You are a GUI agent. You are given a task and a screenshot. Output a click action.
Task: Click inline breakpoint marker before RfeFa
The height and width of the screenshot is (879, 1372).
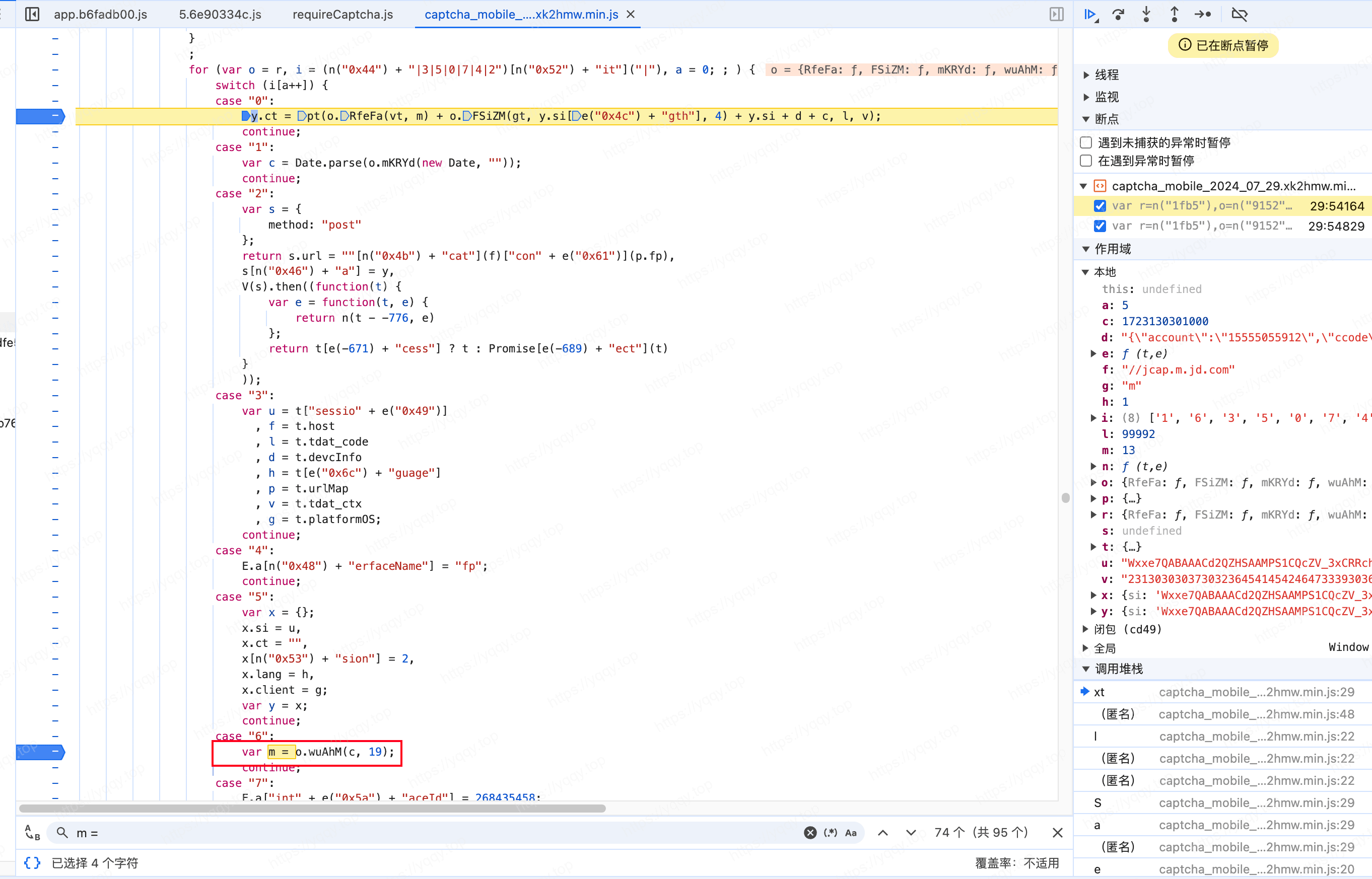pos(345,116)
